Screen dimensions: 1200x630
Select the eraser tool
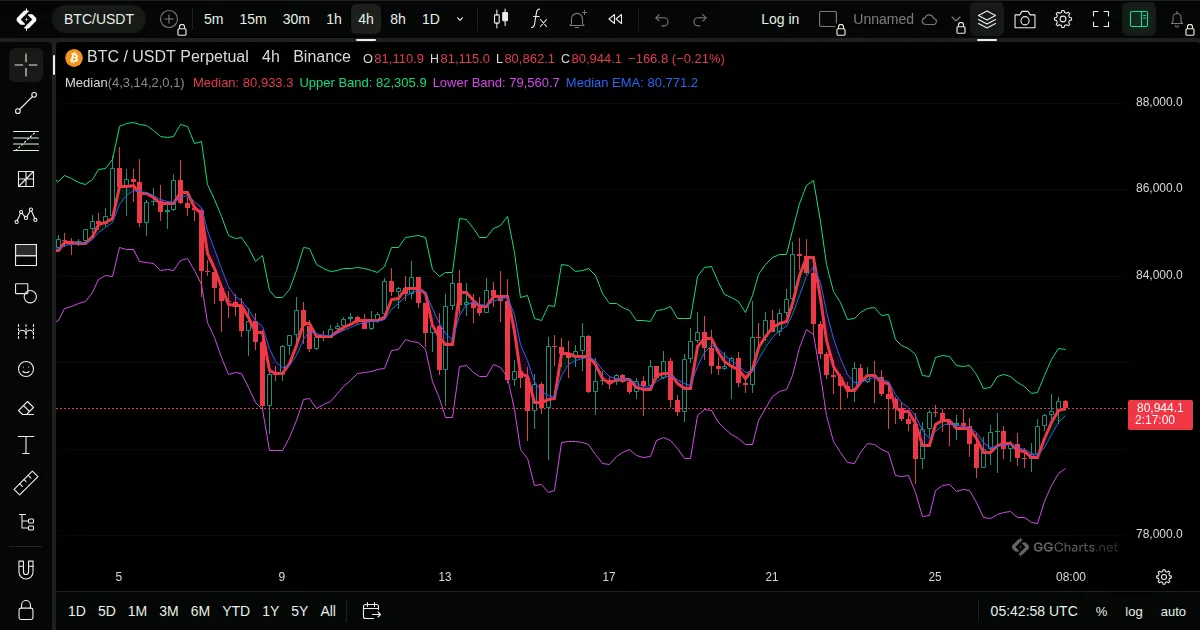point(26,407)
